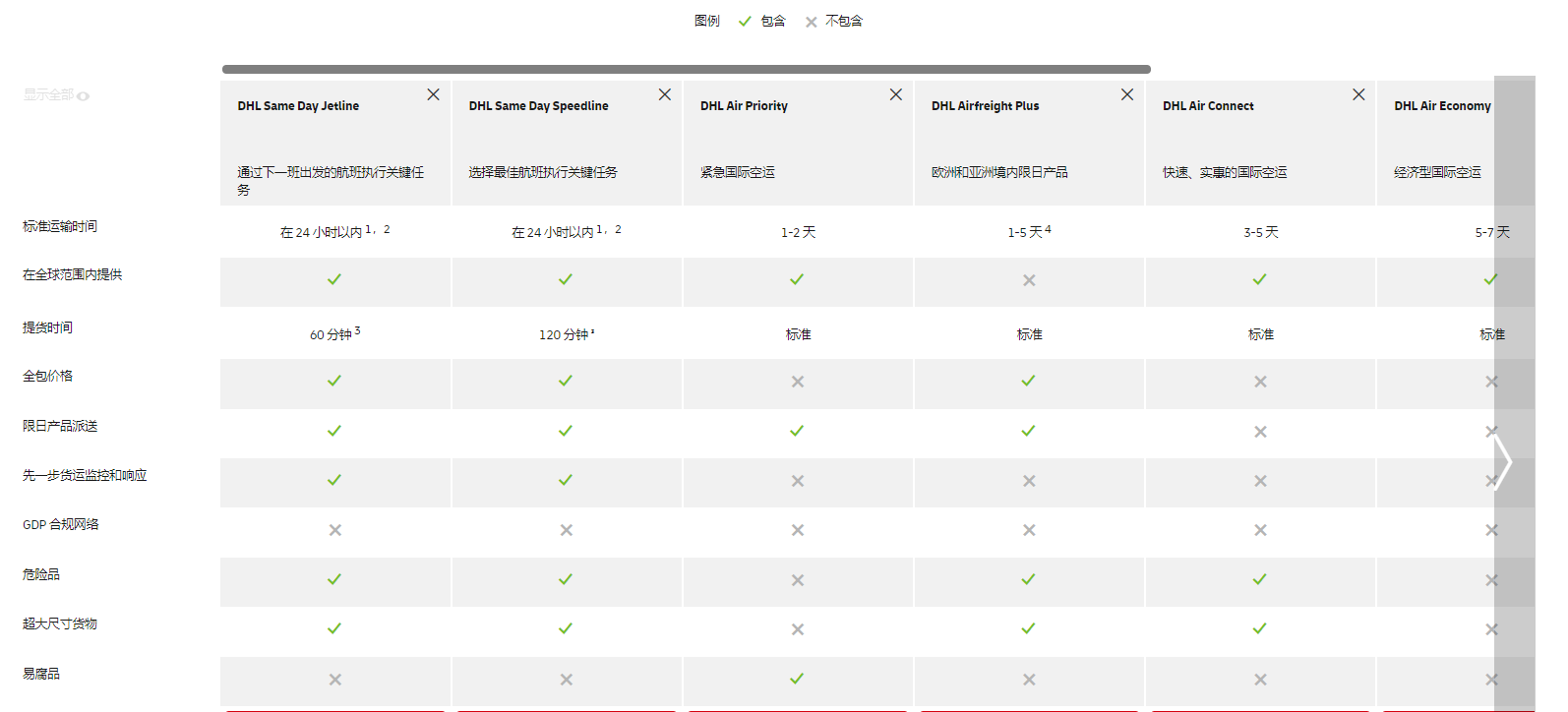
Task: Click the 标准运输时间 row label
Action: coord(60,226)
